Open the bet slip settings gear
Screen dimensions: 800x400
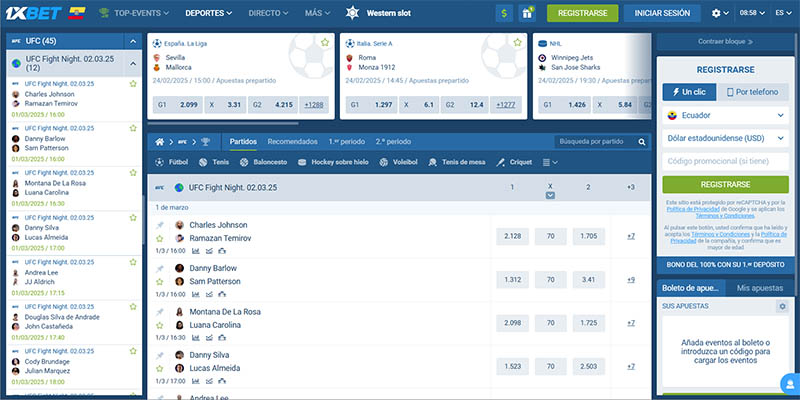[782, 306]
